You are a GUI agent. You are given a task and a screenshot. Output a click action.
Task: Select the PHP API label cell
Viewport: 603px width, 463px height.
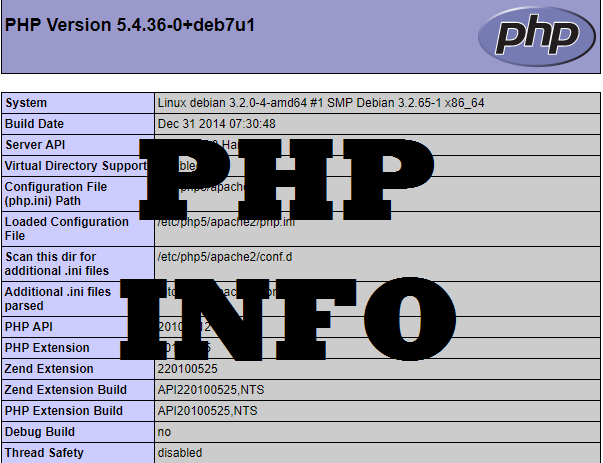pyautogui.click(x=78, y=327)
